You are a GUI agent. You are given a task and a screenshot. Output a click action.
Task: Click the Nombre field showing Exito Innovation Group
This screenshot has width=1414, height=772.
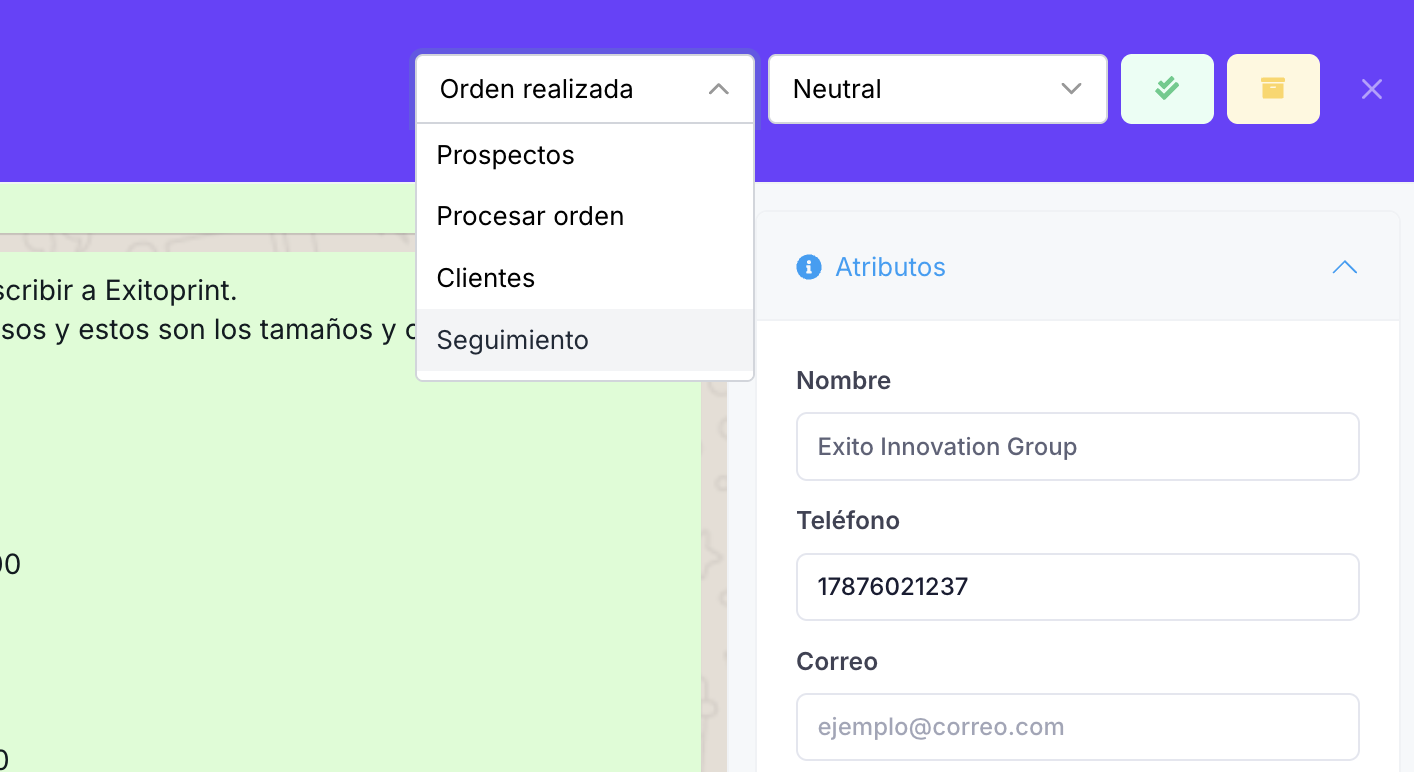1078,446
